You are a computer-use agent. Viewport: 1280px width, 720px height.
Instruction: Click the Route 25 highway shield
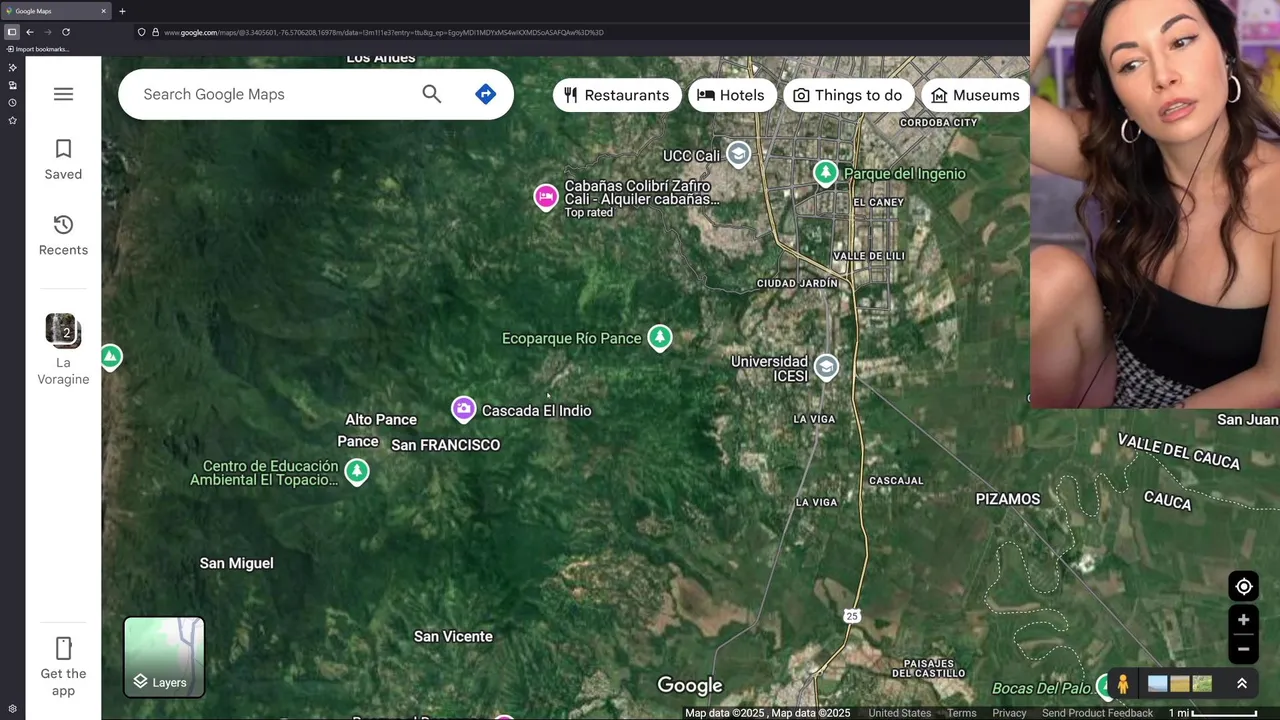pyautogui.click(x=852, y=615)
